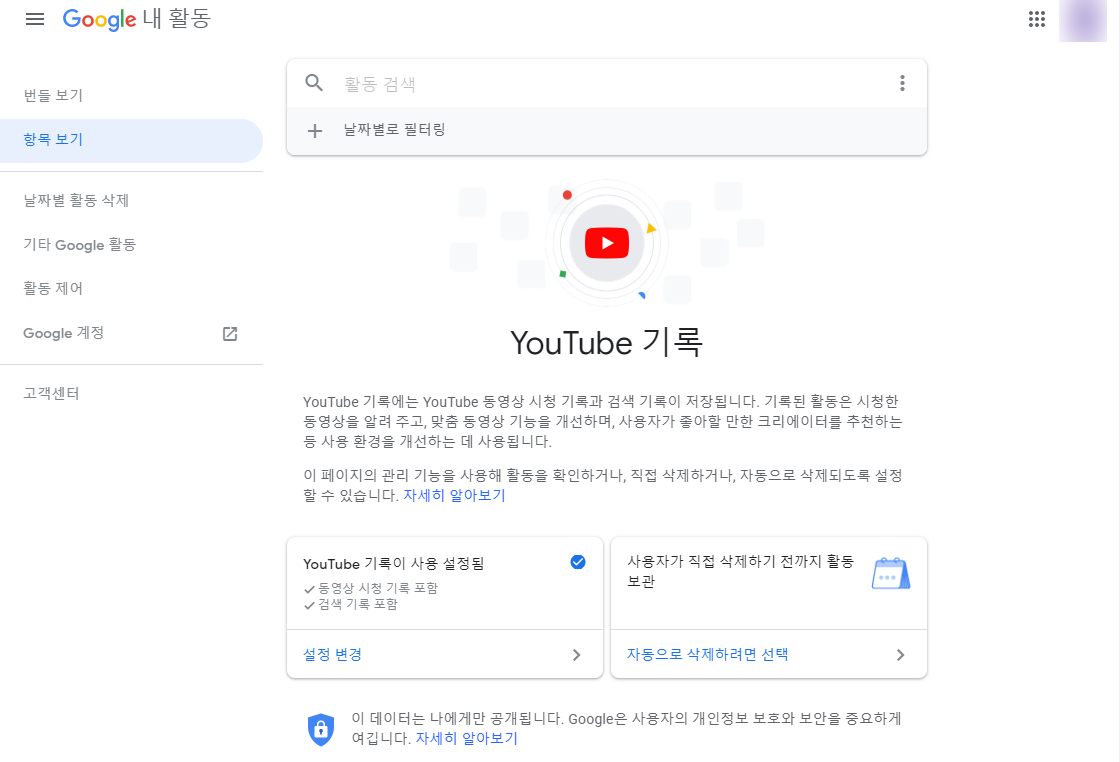The height and width of the screenshot is (762, 1120).
Task: Click 자동으로 삭제하려면 선택 link
Action: (707, 654)
